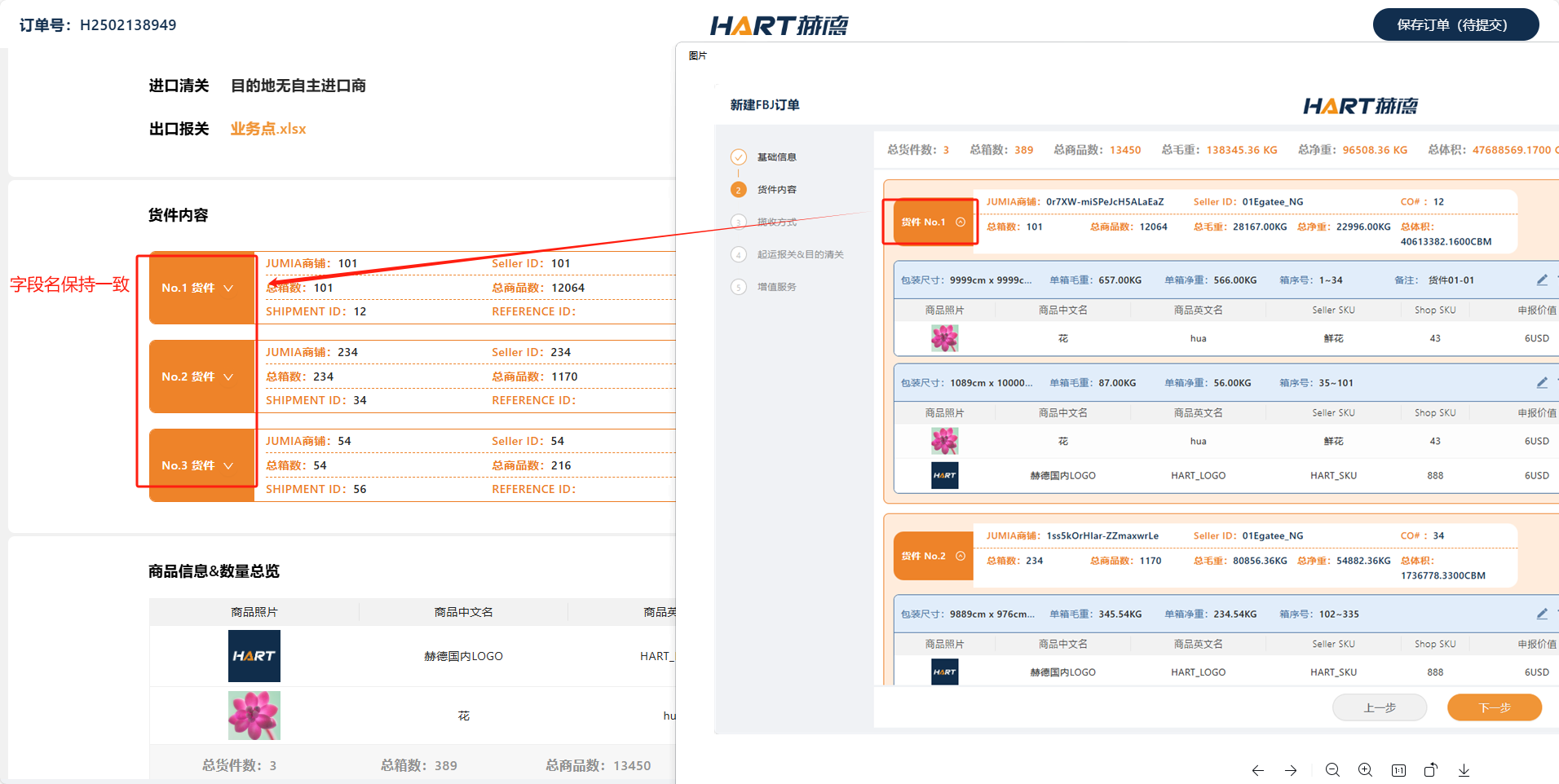Expand the No.1 货件 section
Viewport: 1559px width, 784px height.
coord(228,288)
